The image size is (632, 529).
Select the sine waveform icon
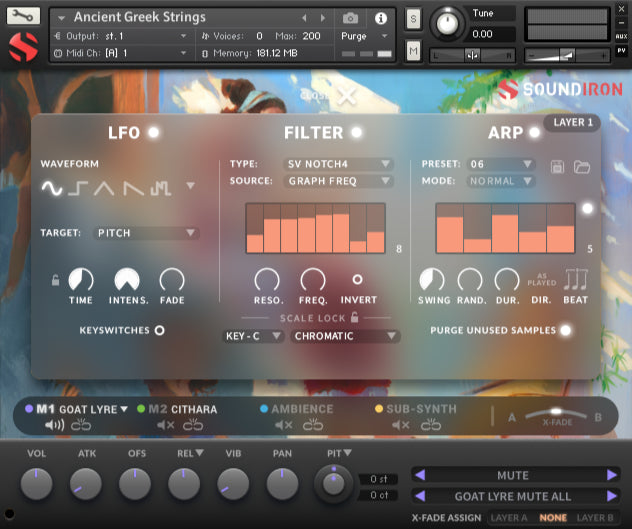pos(51,187)
